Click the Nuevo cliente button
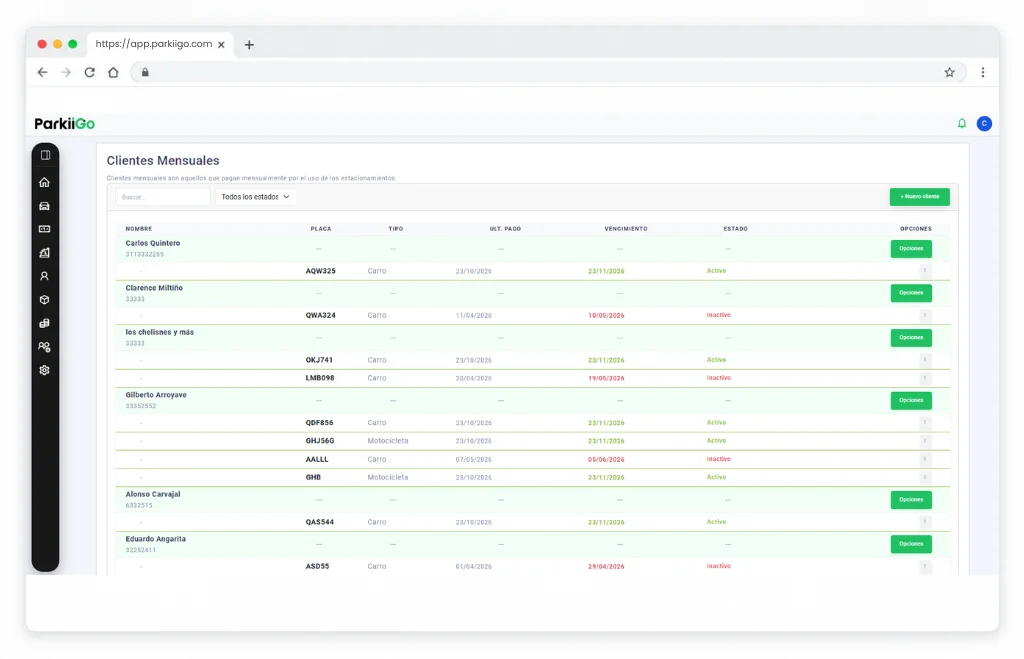 point(920,197)
